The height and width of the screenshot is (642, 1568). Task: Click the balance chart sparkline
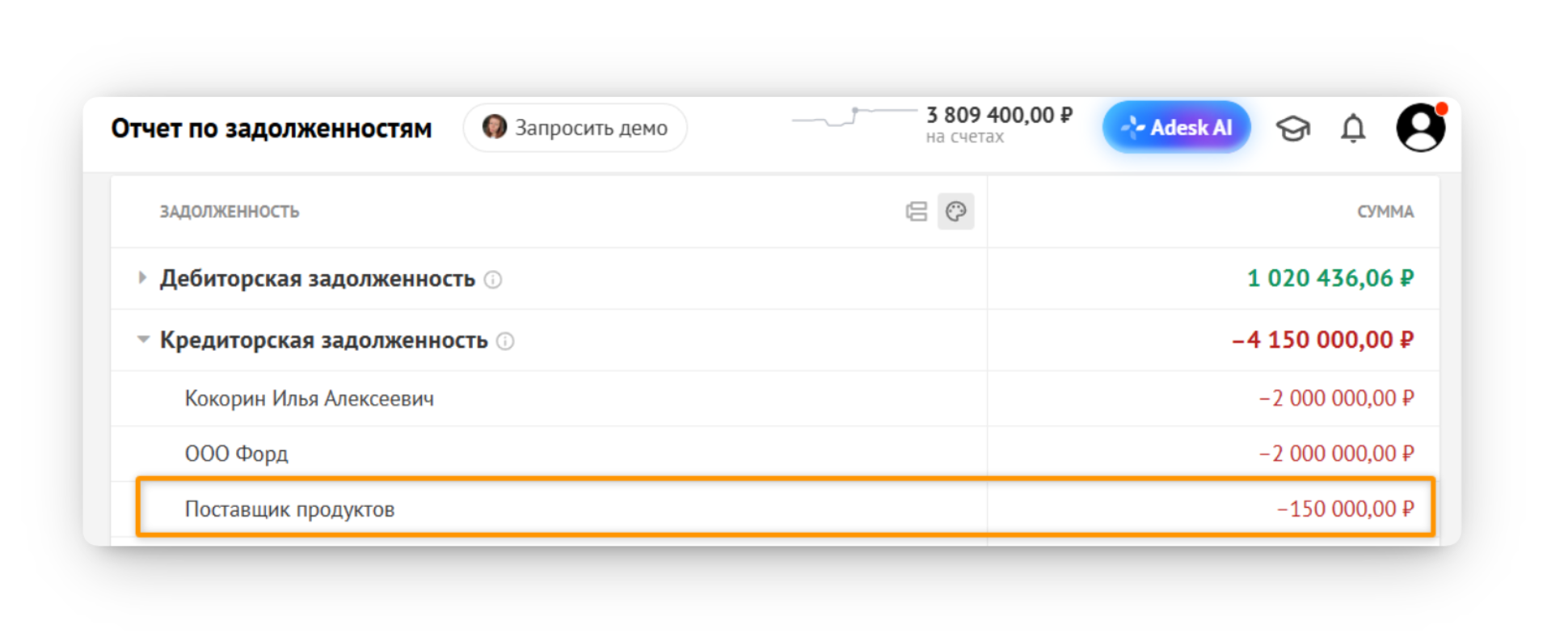coord(854,118)
